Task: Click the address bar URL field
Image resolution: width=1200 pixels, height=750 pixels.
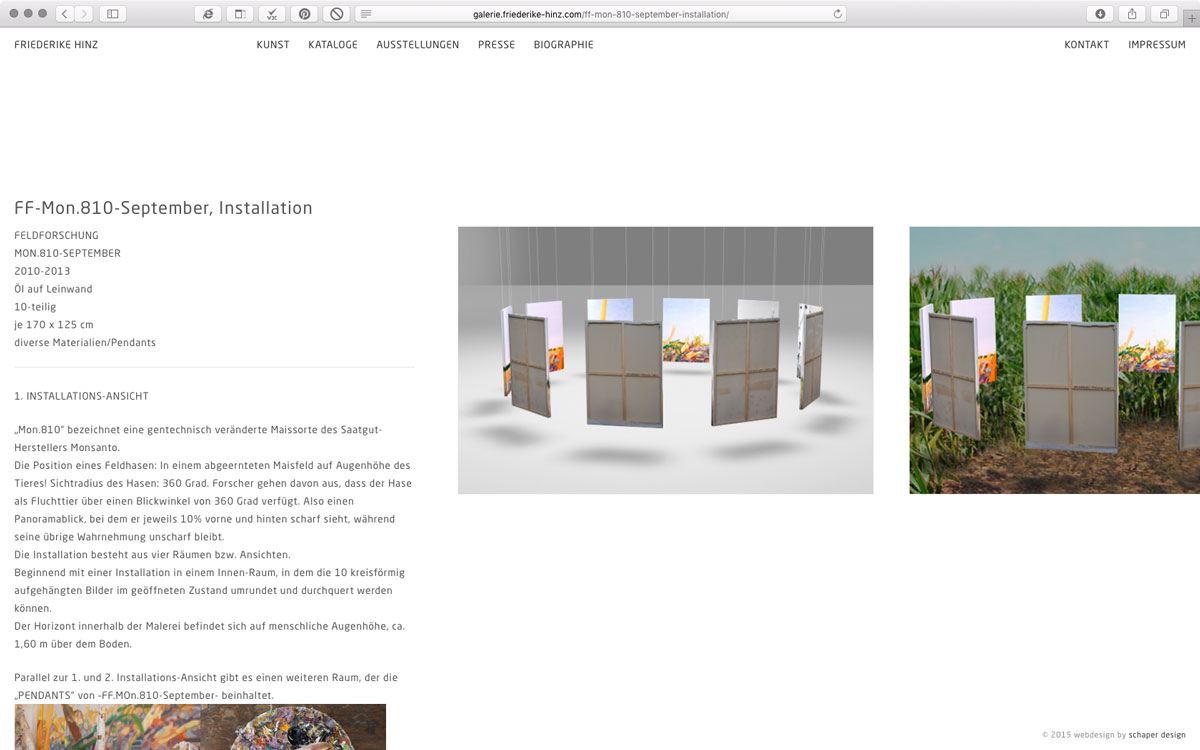Action: pos(601,14)
